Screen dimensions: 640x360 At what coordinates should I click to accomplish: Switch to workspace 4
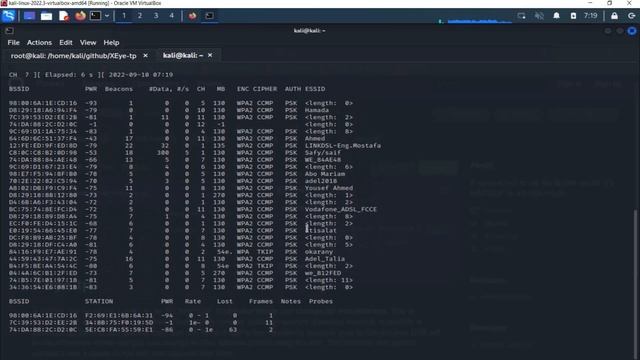(171, 16)
